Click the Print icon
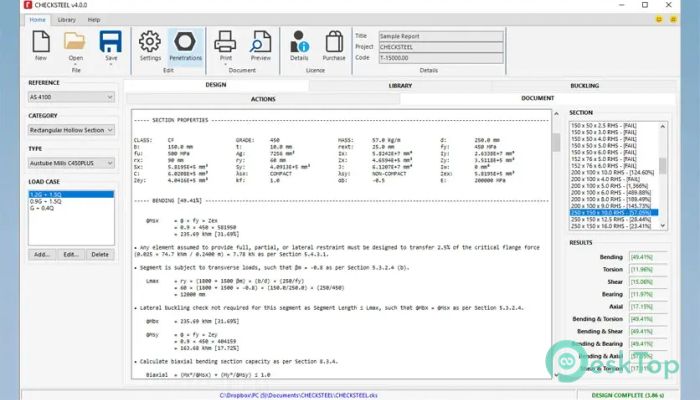This screenshot has width=700, height=400. pyautogui.click(x=225, y=42)
